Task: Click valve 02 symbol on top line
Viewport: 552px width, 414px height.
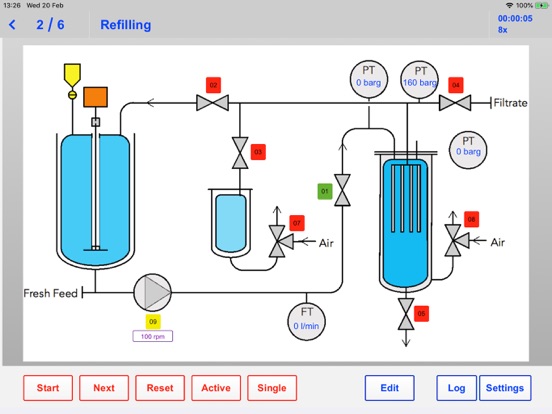Action: pos(212,103)
